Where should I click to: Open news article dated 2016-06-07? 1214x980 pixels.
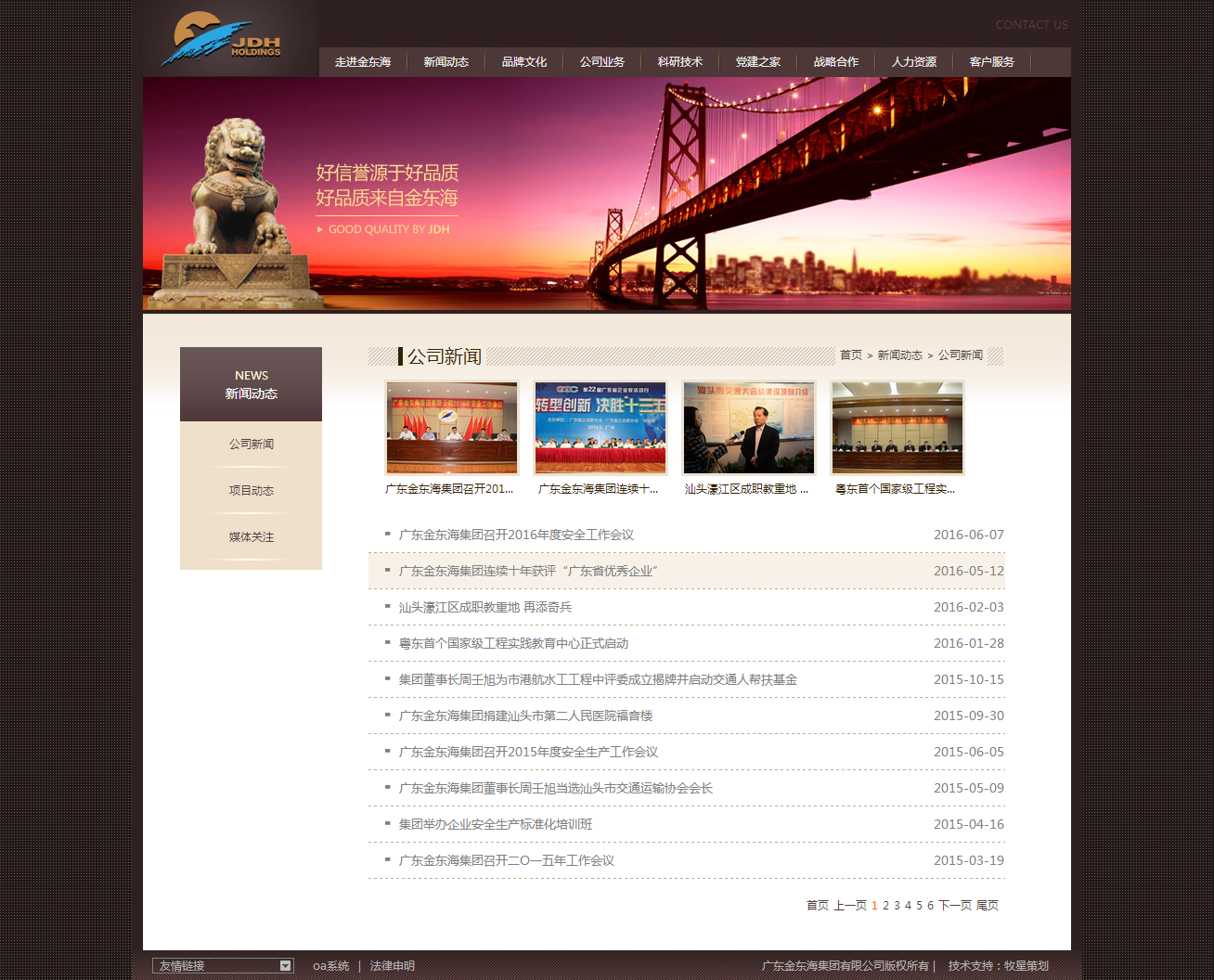point(516,535)
